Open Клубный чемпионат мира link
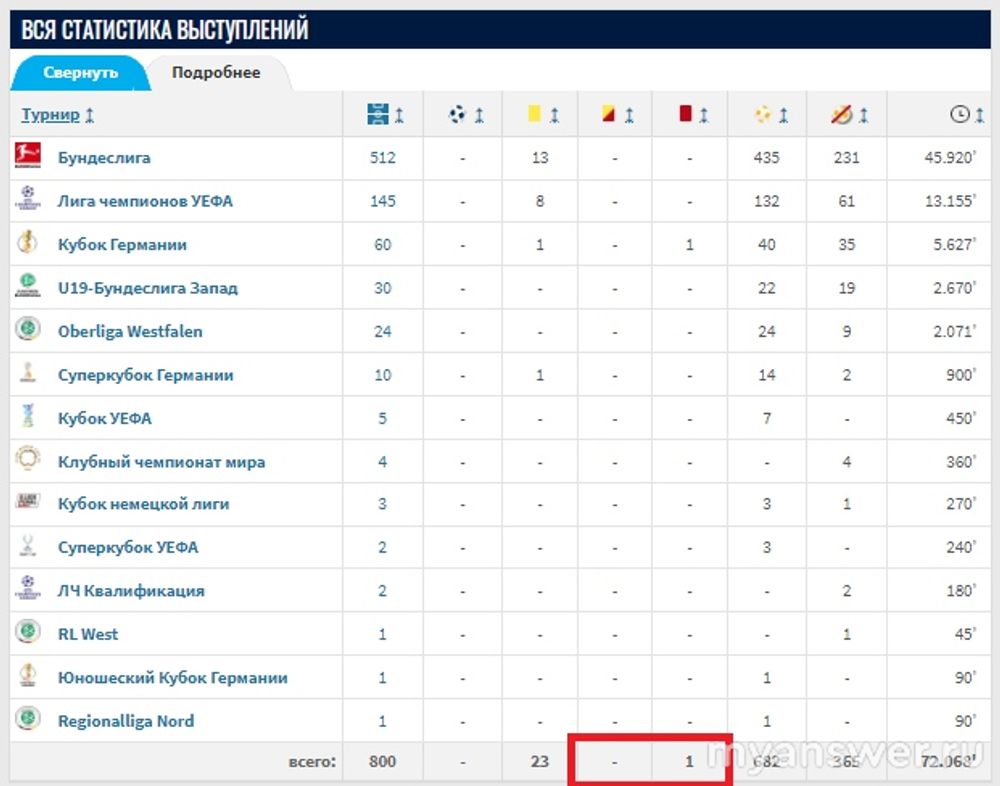 click(161, 462)
